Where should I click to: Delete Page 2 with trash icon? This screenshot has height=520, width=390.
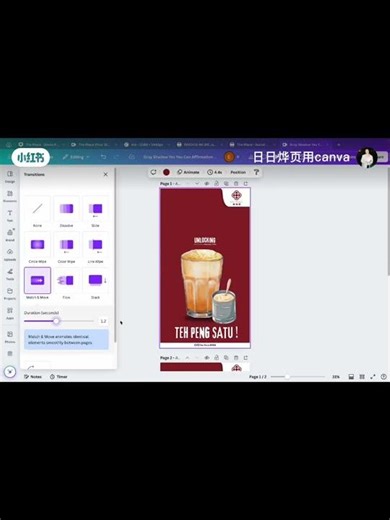click(236, 358)
